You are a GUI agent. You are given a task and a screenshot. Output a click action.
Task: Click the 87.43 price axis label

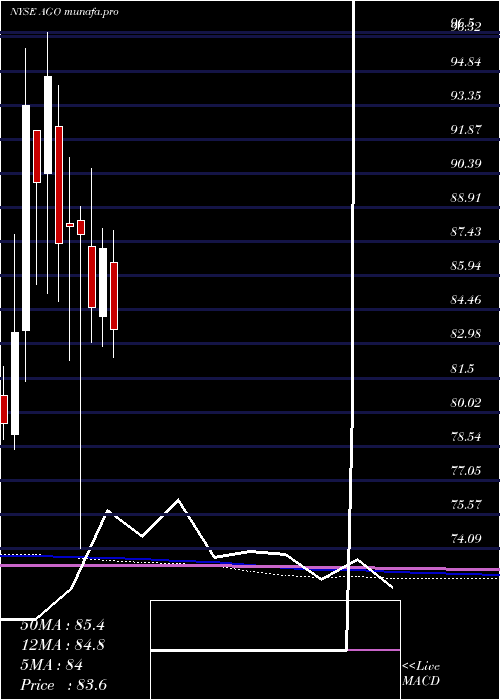click(x=466, y=231)
